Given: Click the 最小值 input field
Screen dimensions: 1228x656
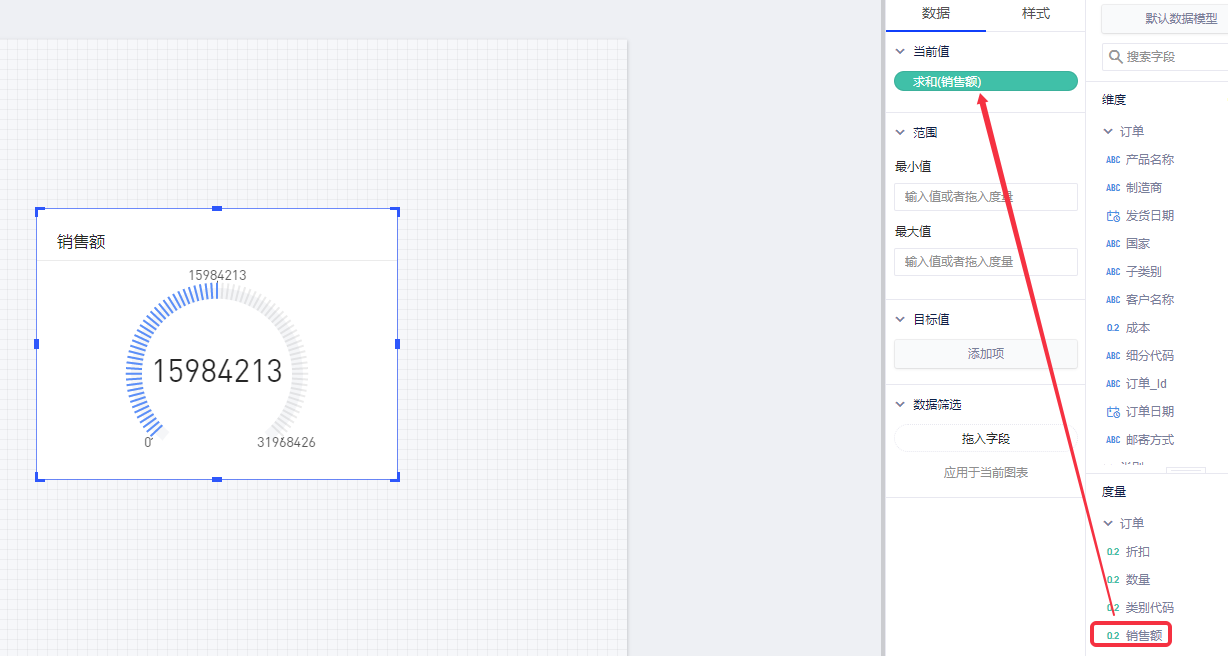Looking at the screenshot, I should pyautogui.click(x=985, y=197).
